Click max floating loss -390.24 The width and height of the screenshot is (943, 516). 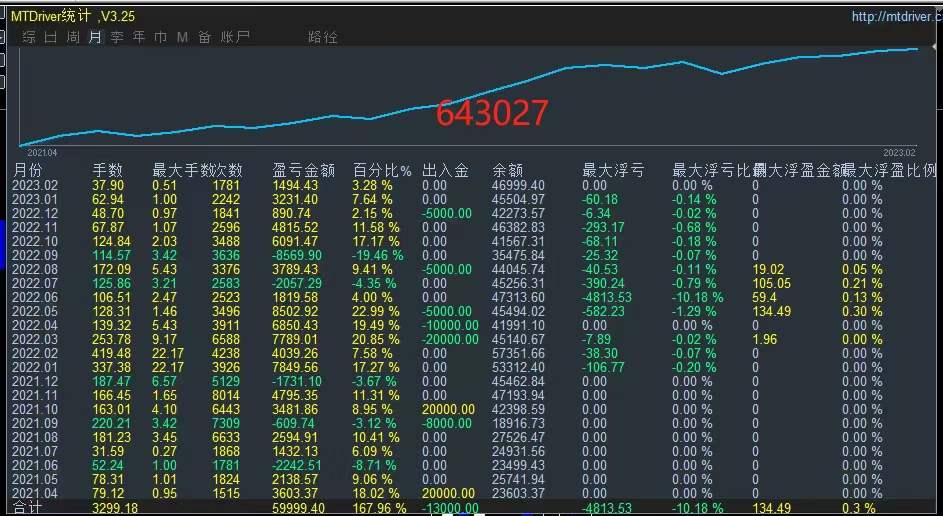604,283
